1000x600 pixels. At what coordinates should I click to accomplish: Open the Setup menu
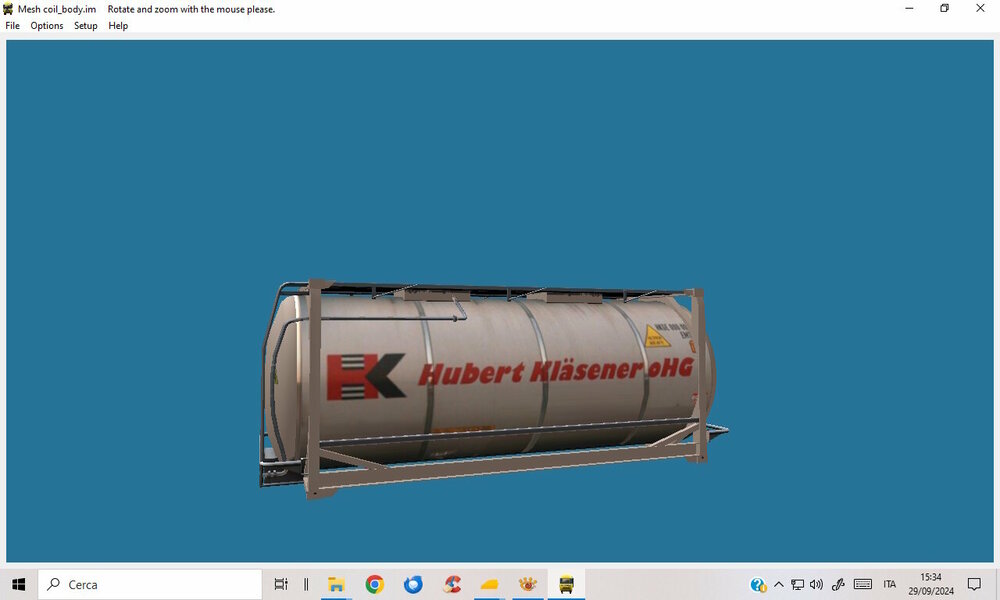(85, 26)
